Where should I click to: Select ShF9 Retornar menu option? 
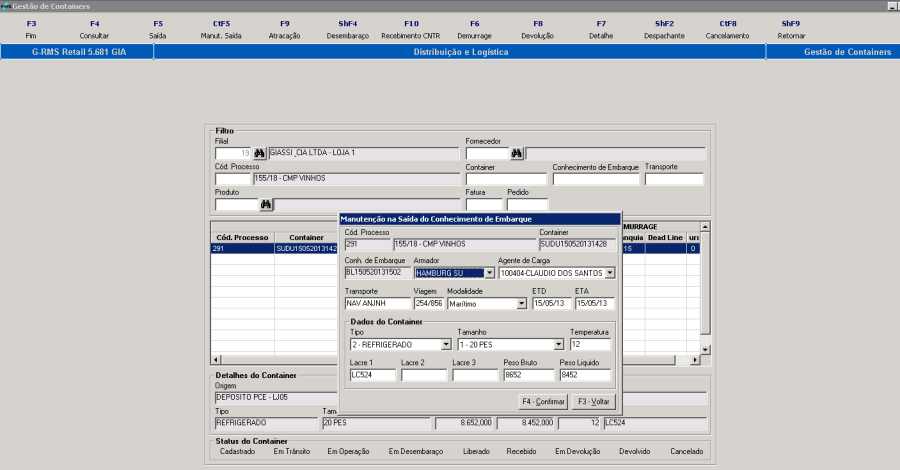coord(790,29)
